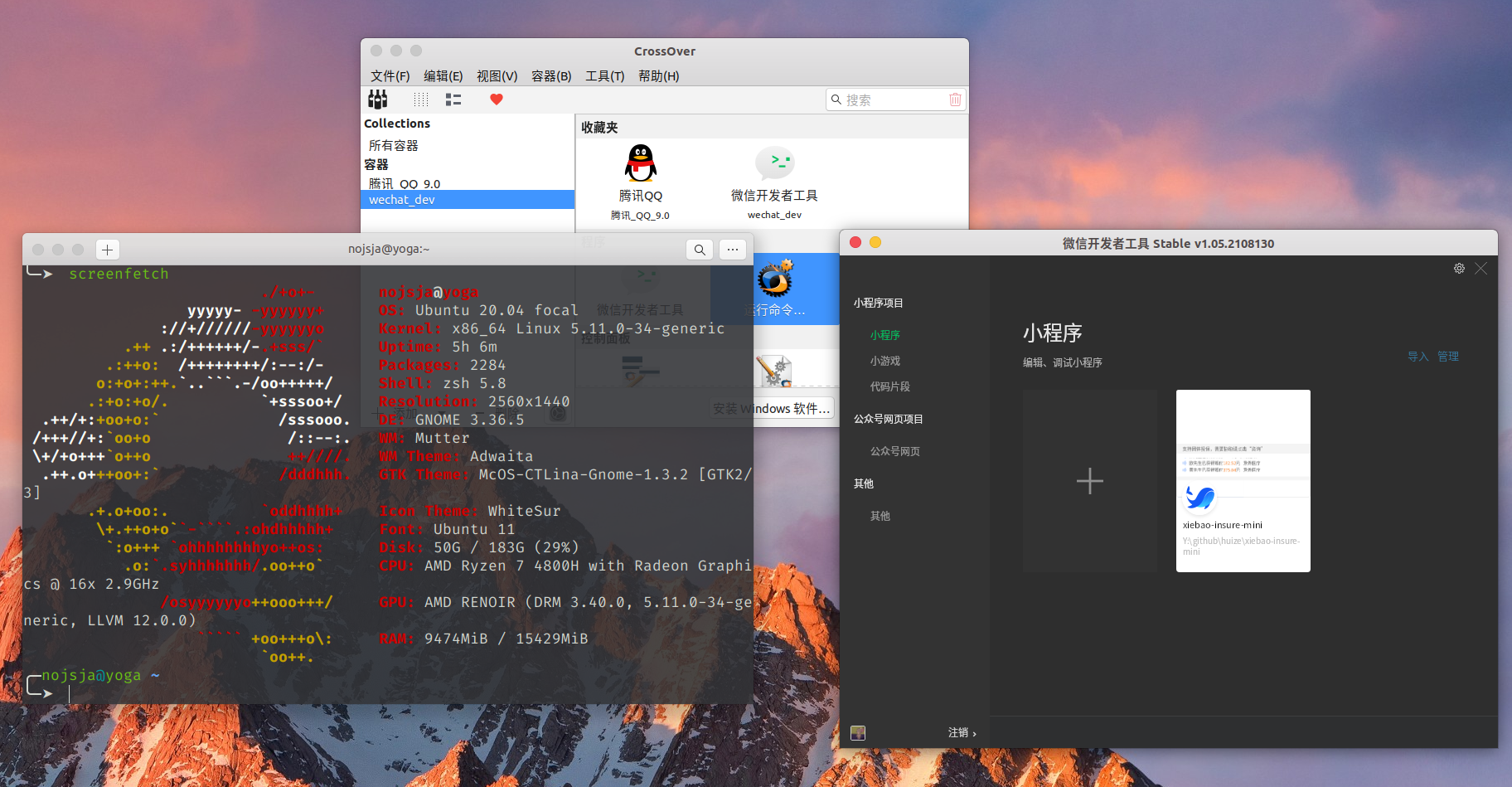Open the xiebao-insure-mini project card
Viewport: 1512px width, 787px height.
coord(1242,480)
